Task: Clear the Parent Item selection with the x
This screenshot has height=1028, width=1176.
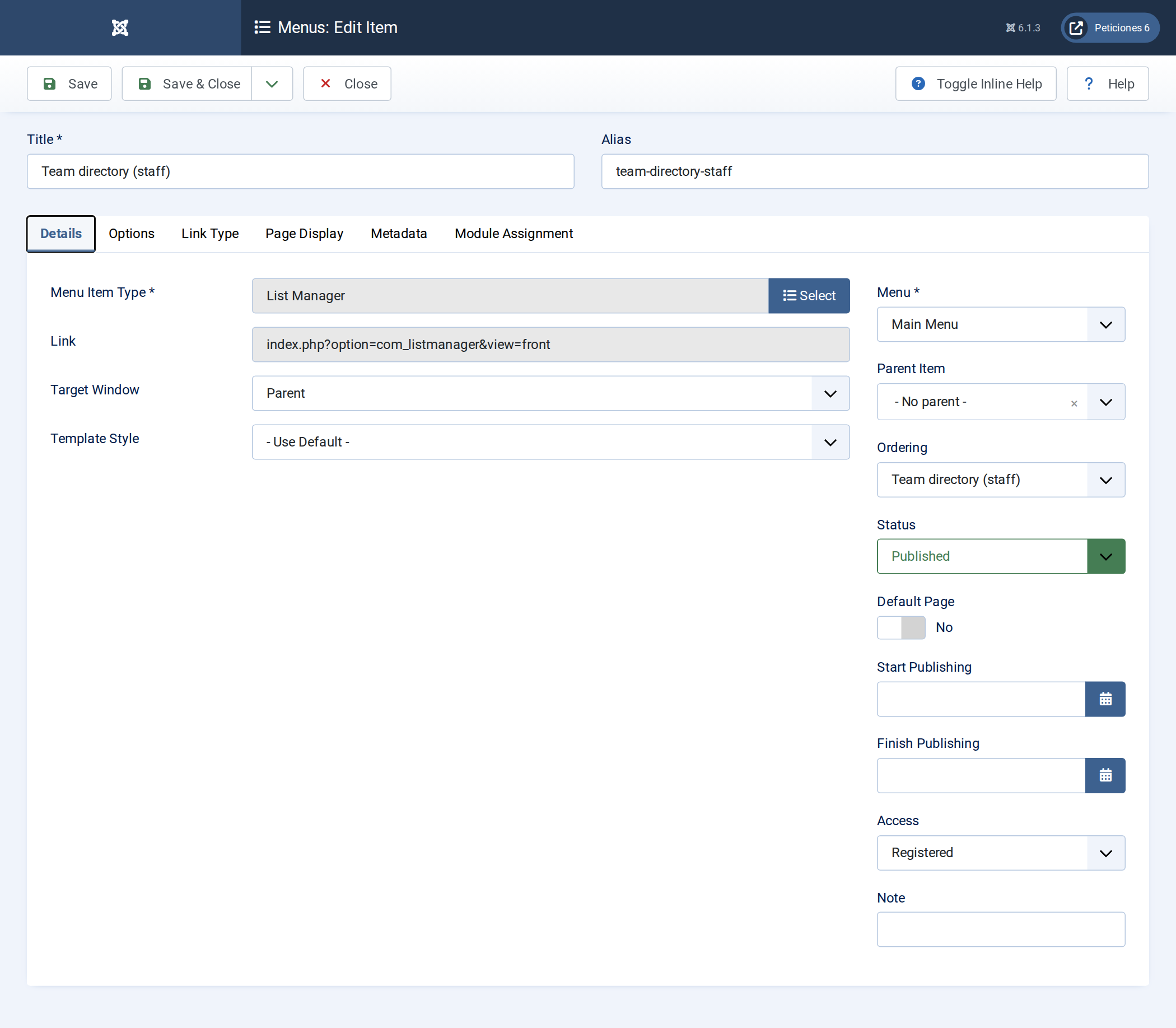Action: tap(1074, 403)
